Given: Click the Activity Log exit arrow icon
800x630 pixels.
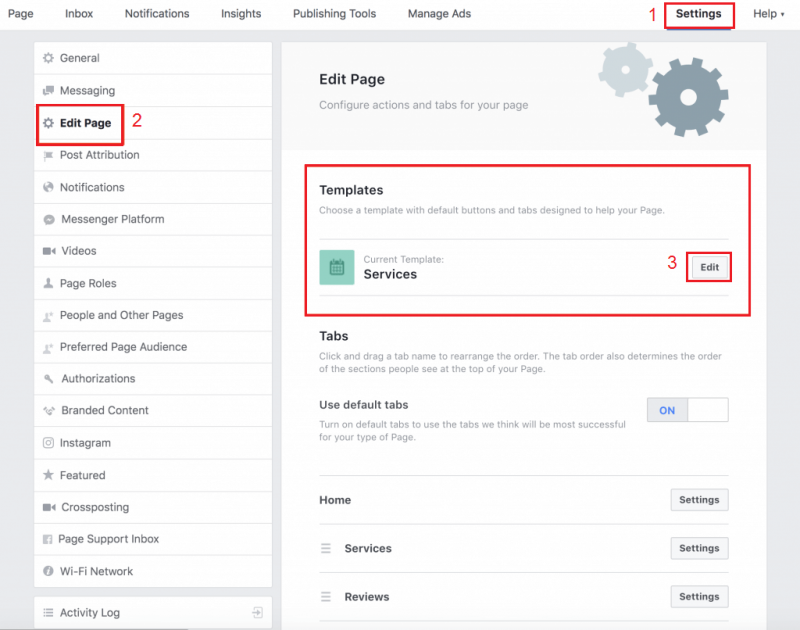Looking at the screenshot, I should pos(258,612).
